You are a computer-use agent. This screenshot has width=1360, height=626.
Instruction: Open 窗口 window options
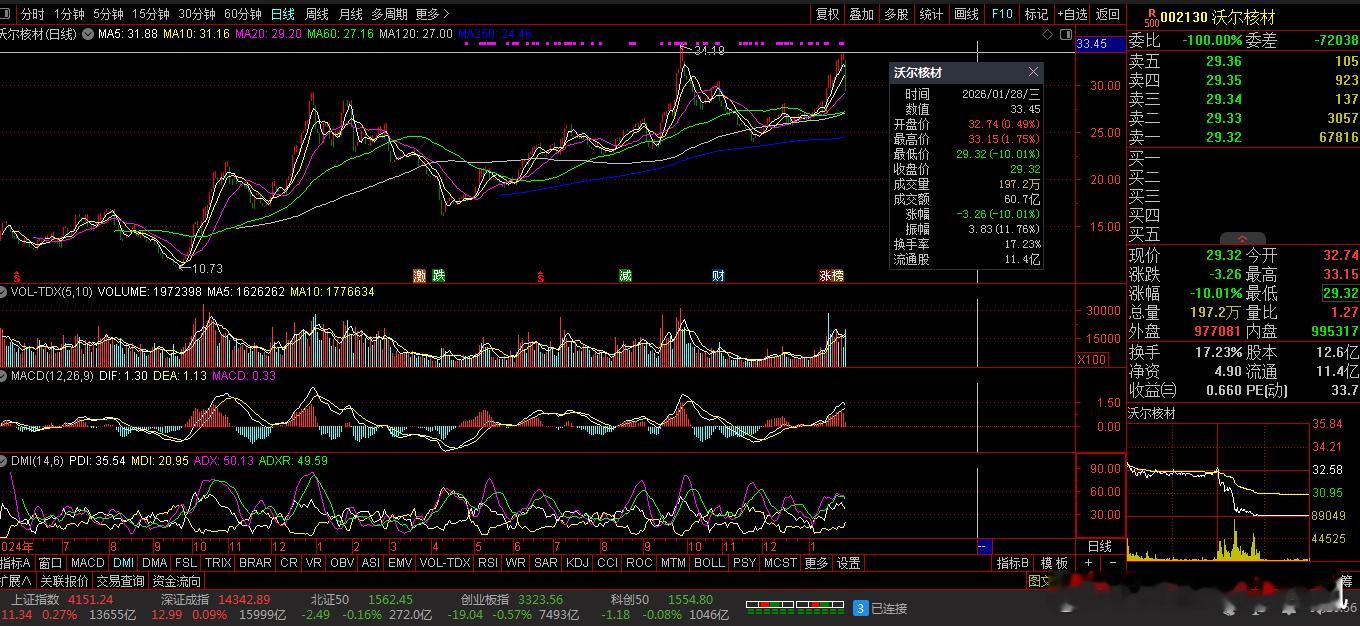(50, 563)
